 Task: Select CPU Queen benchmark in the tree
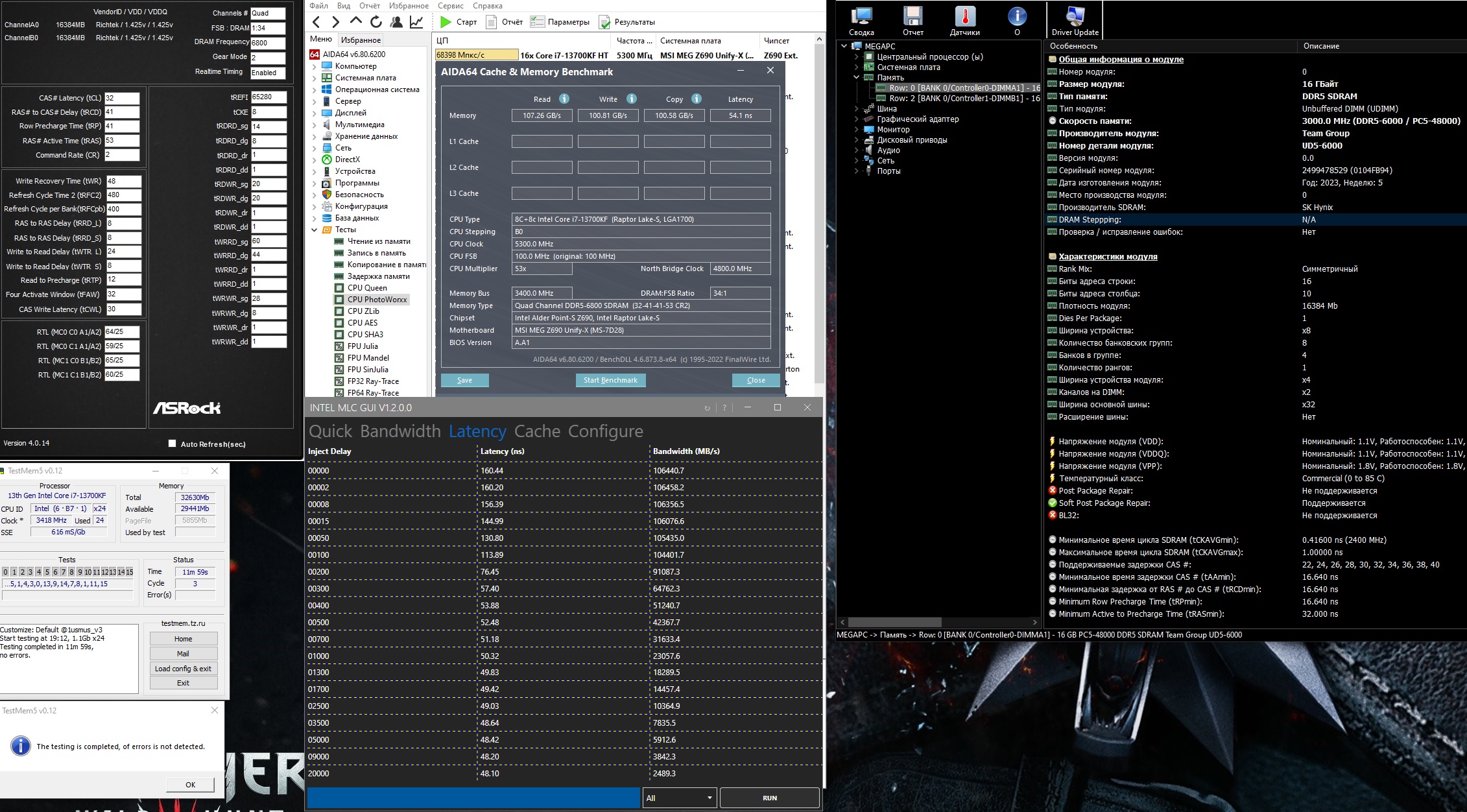(x=366, y=288)
